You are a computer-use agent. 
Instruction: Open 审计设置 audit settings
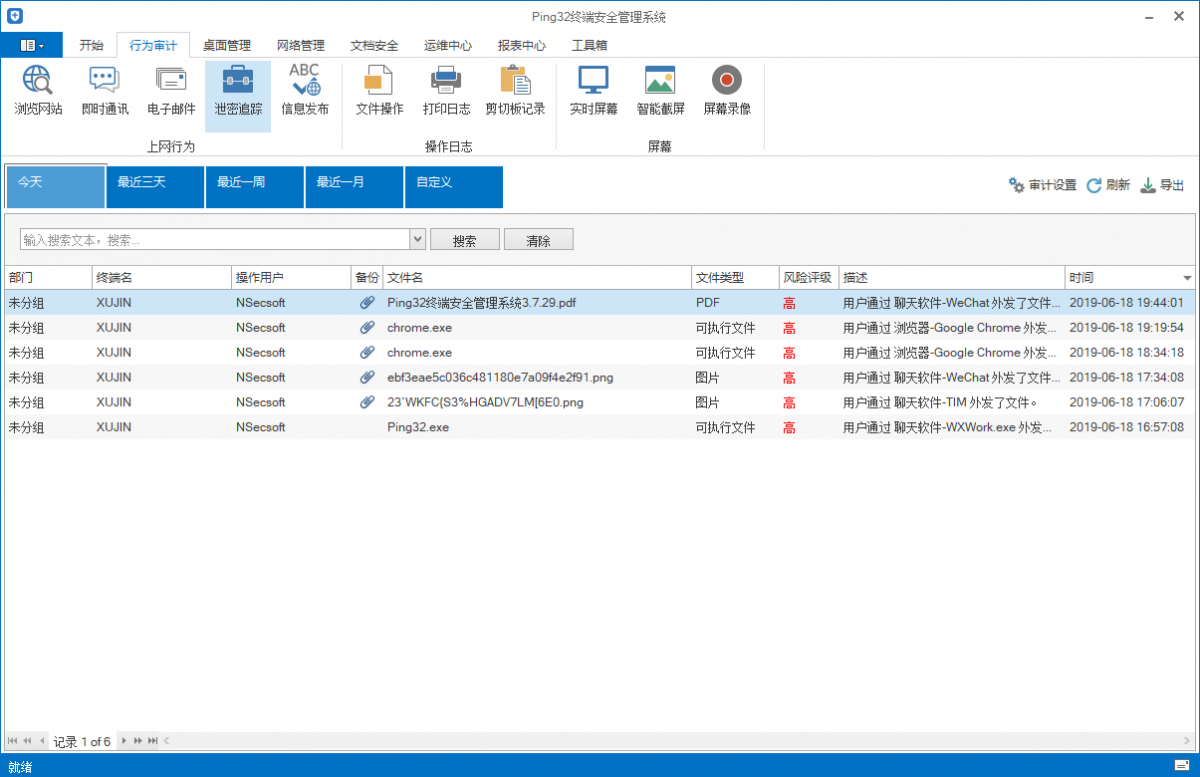tap(1042, 185)
